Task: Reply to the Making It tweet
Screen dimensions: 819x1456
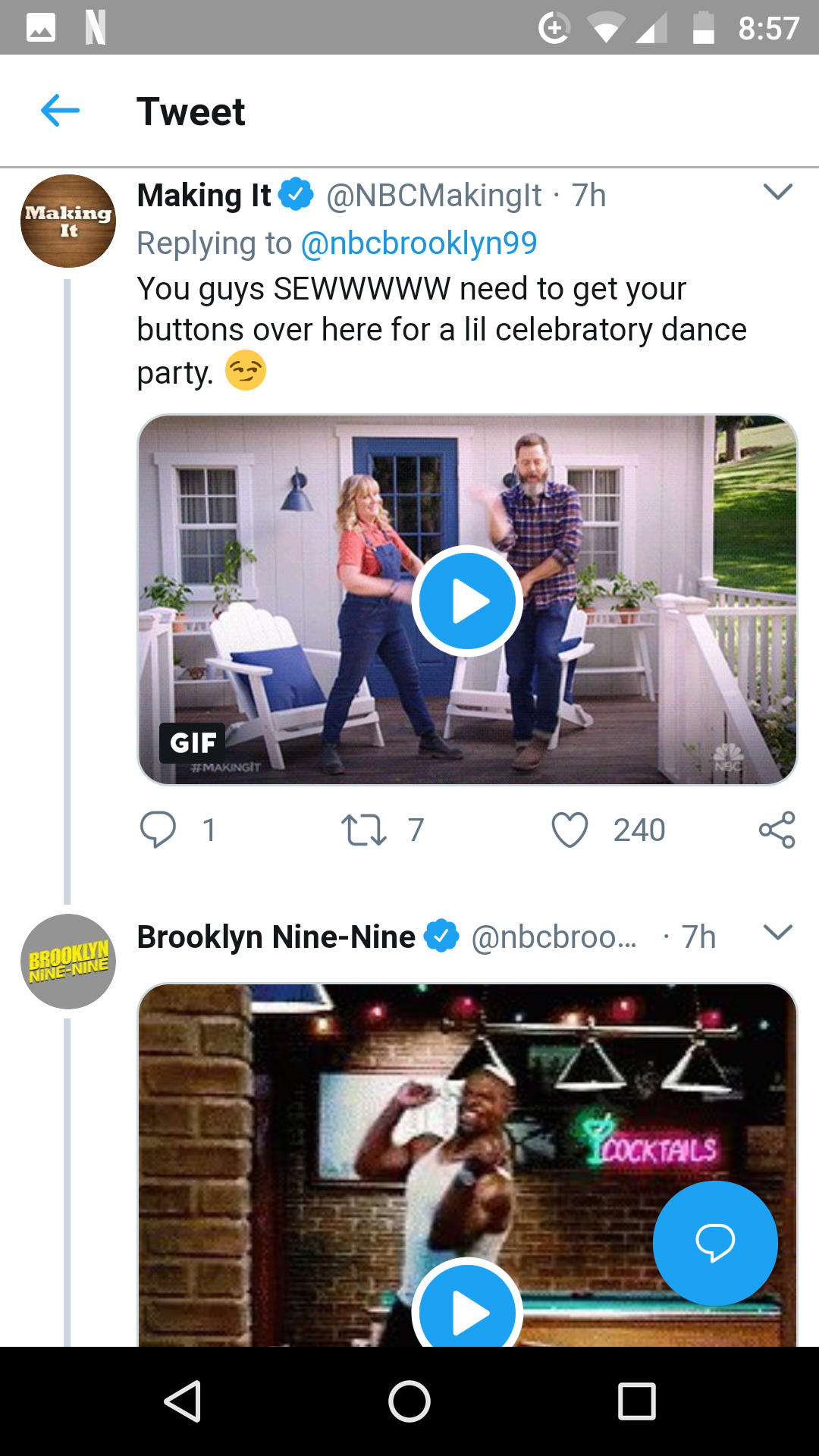Action: click(x=158, y=829)
